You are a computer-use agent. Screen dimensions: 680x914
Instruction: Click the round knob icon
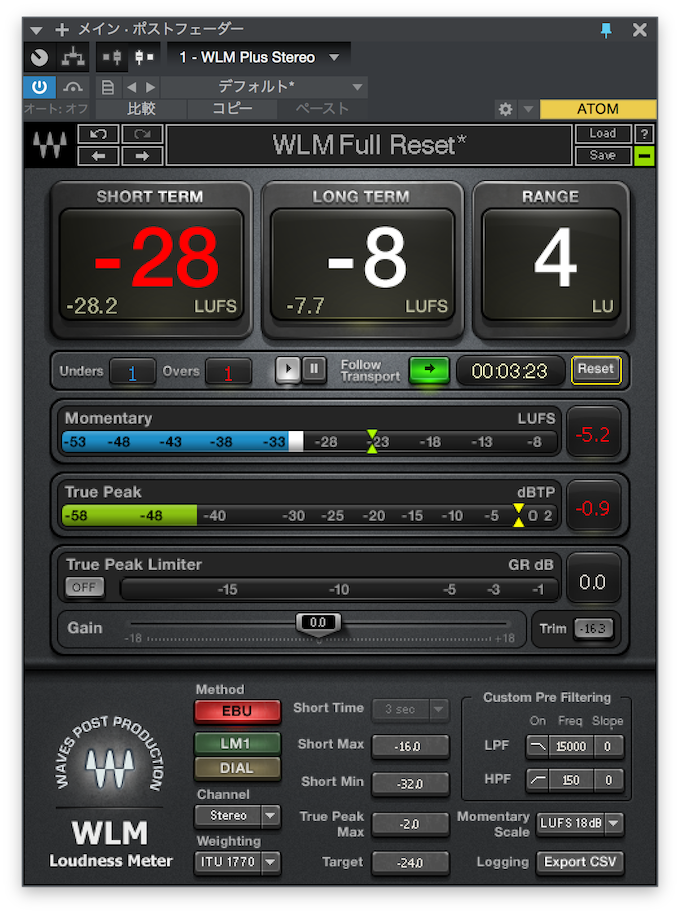[x=40, y=57]
